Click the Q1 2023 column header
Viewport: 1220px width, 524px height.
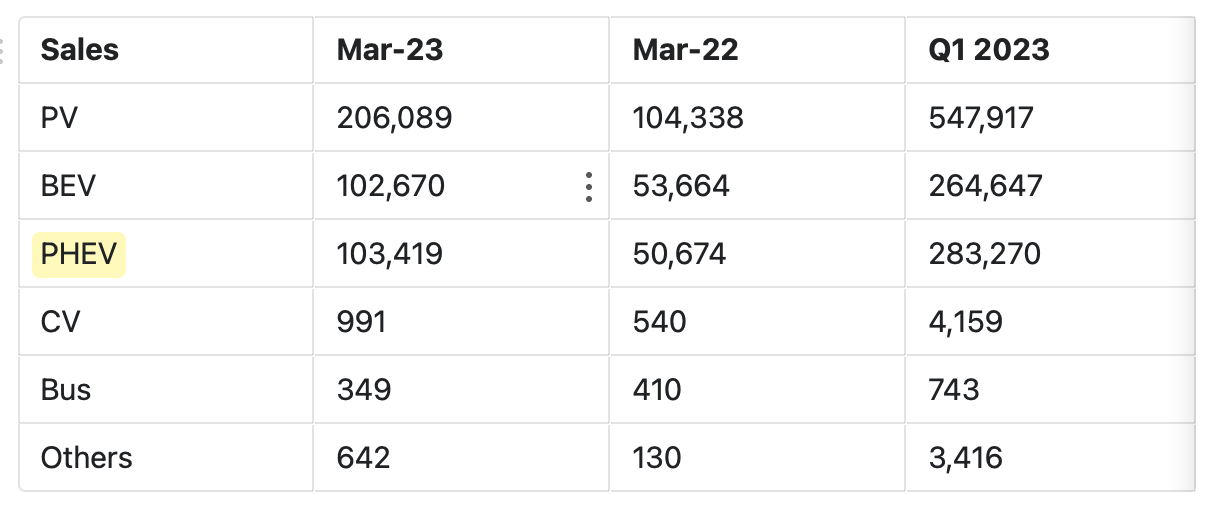tap(1050, 50)
